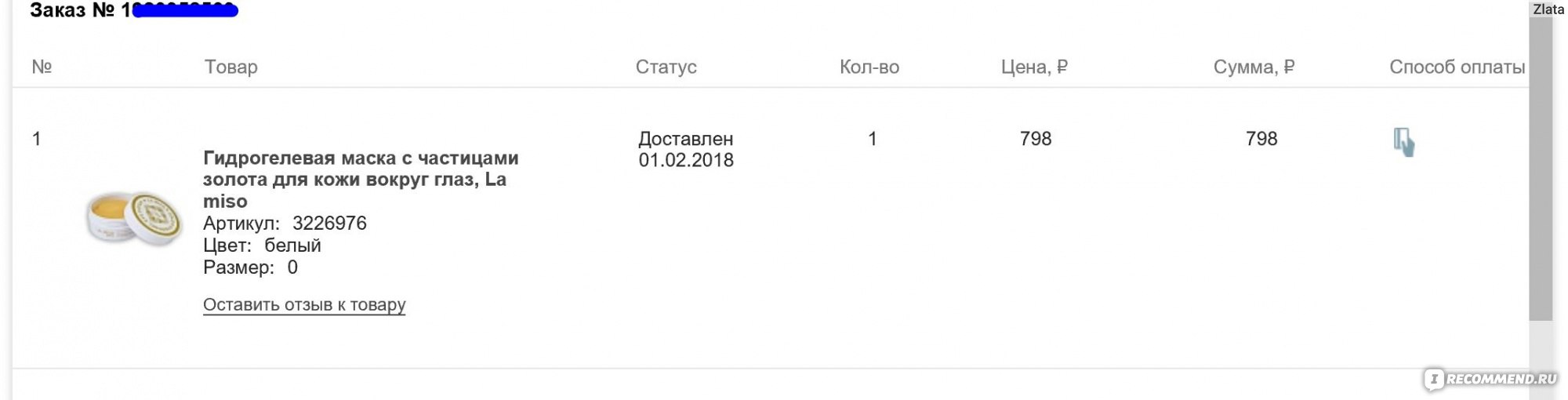Screen dimensions: 1568x400
Task: Click the iRecommend.ru watermark logo
Action: [x=1491, y=379]
